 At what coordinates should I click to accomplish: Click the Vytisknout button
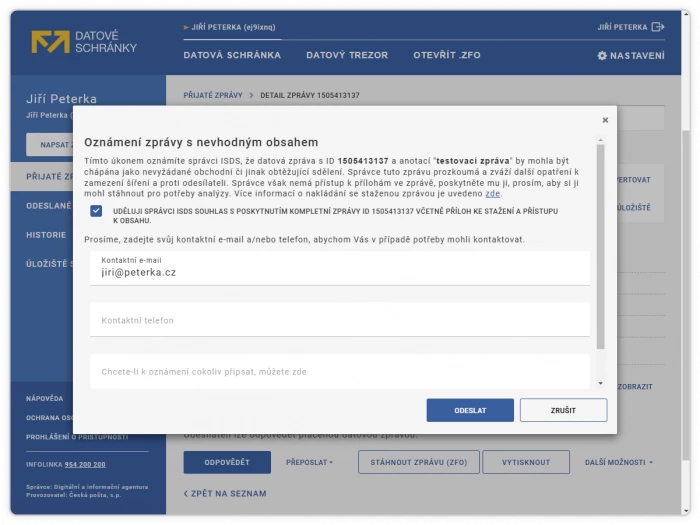526,462
